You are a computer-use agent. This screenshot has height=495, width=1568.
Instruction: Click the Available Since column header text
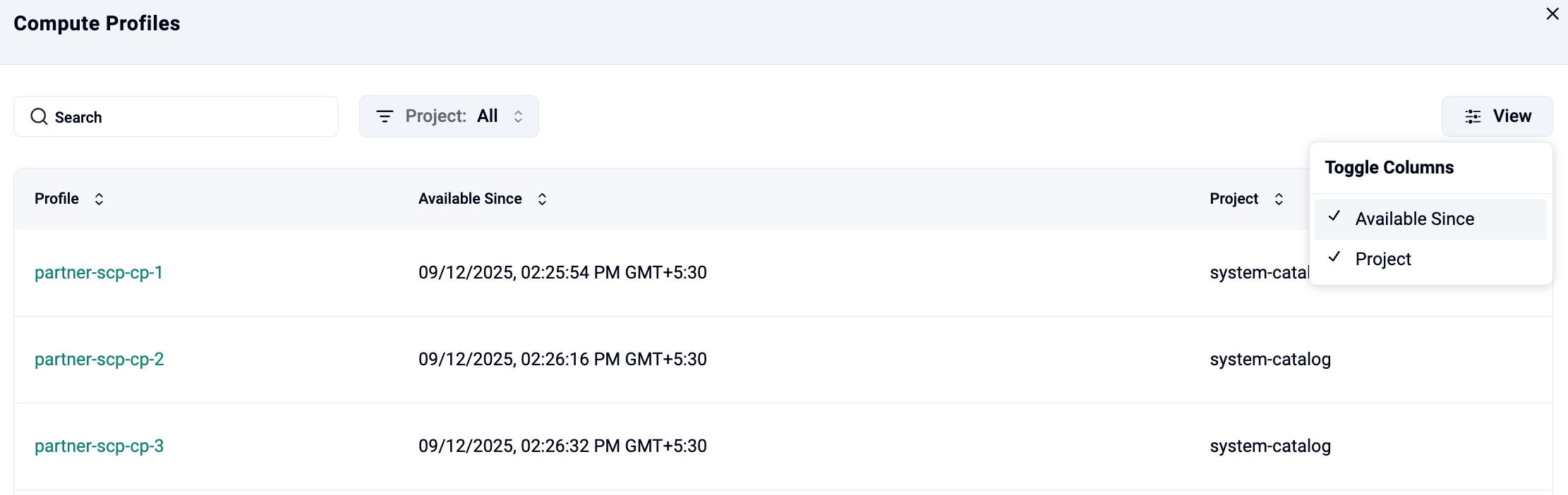point(470,199)
